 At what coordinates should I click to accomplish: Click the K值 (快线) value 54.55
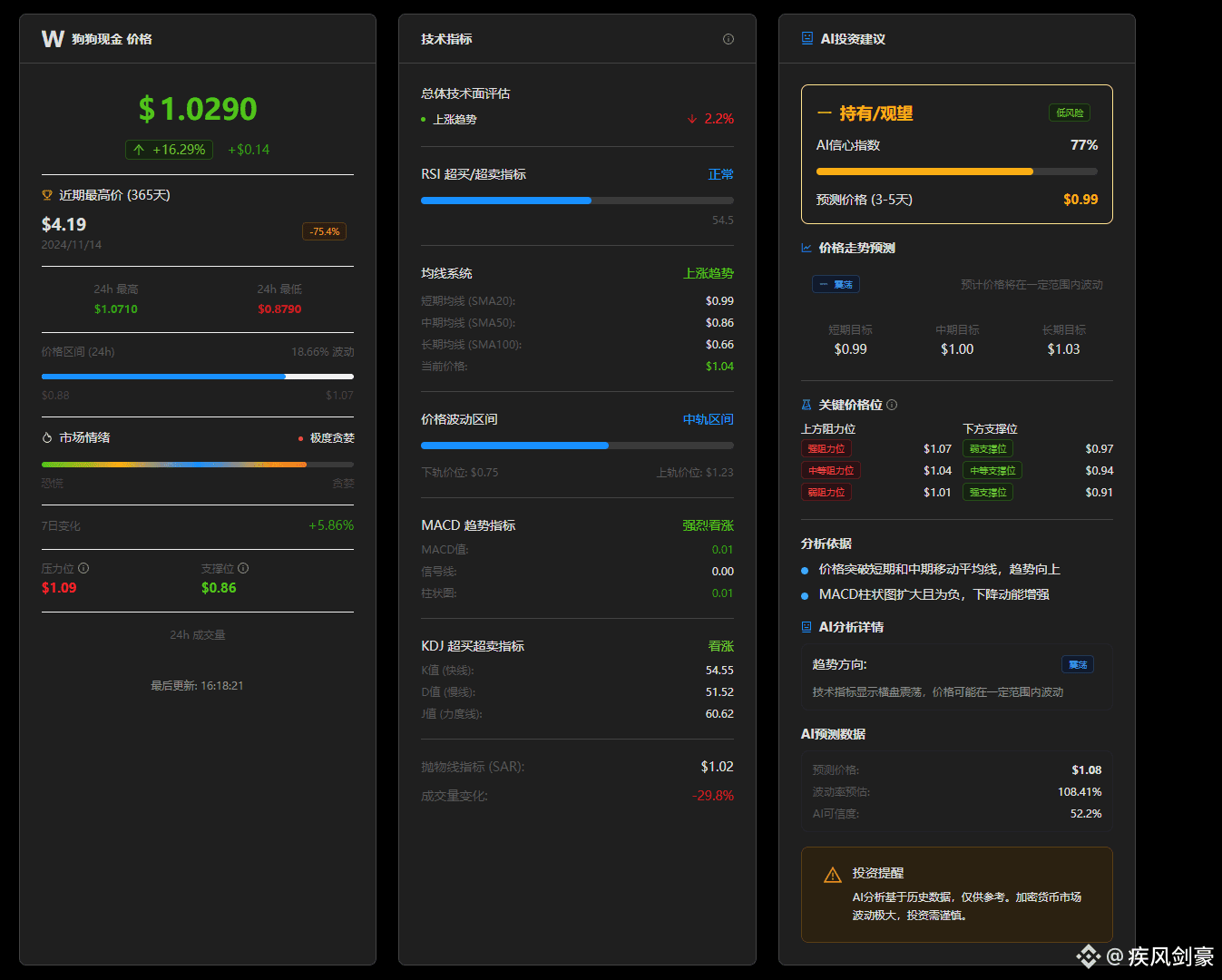719,671
